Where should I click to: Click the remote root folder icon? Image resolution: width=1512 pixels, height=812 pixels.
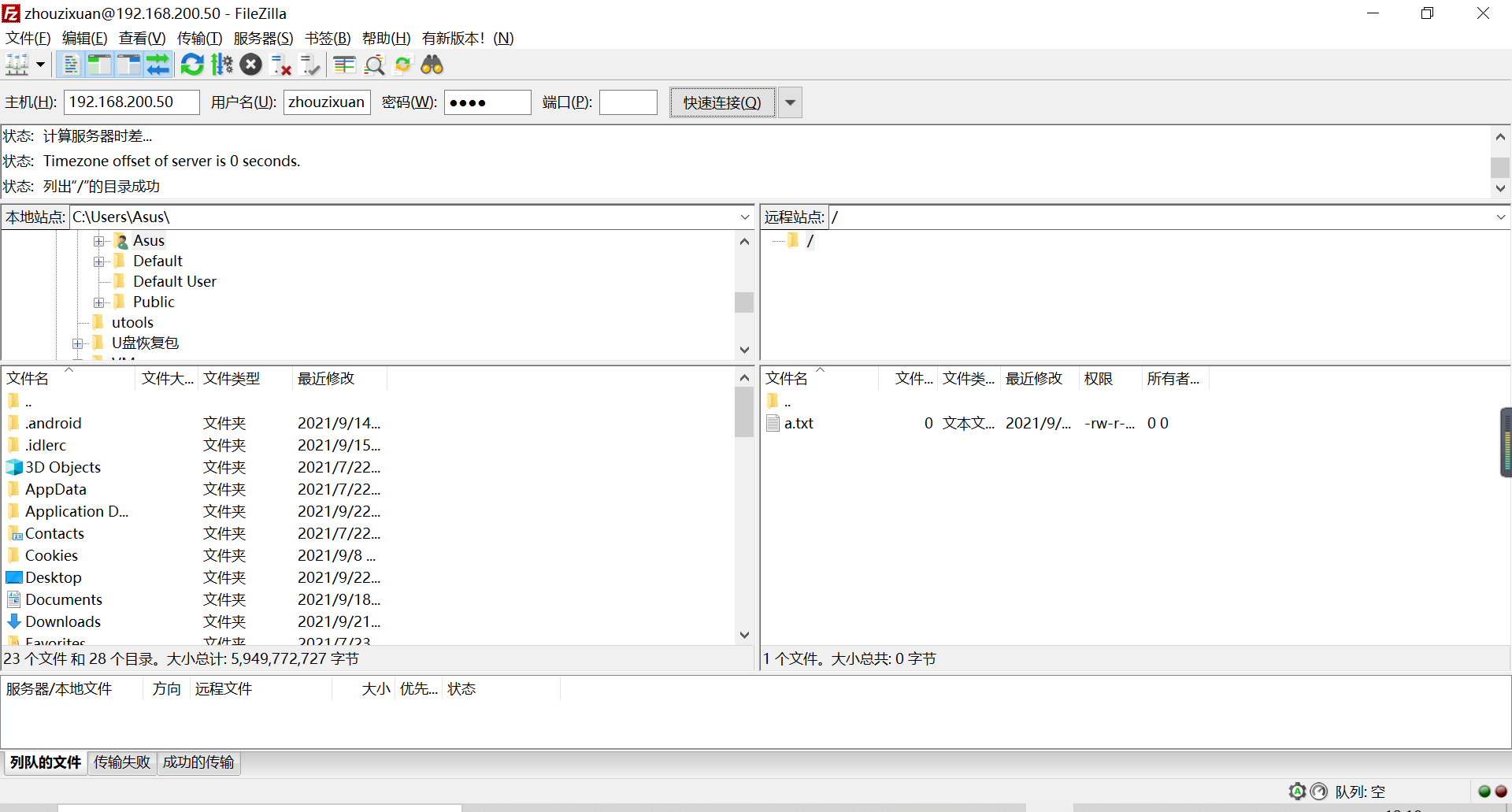point(793,240)
